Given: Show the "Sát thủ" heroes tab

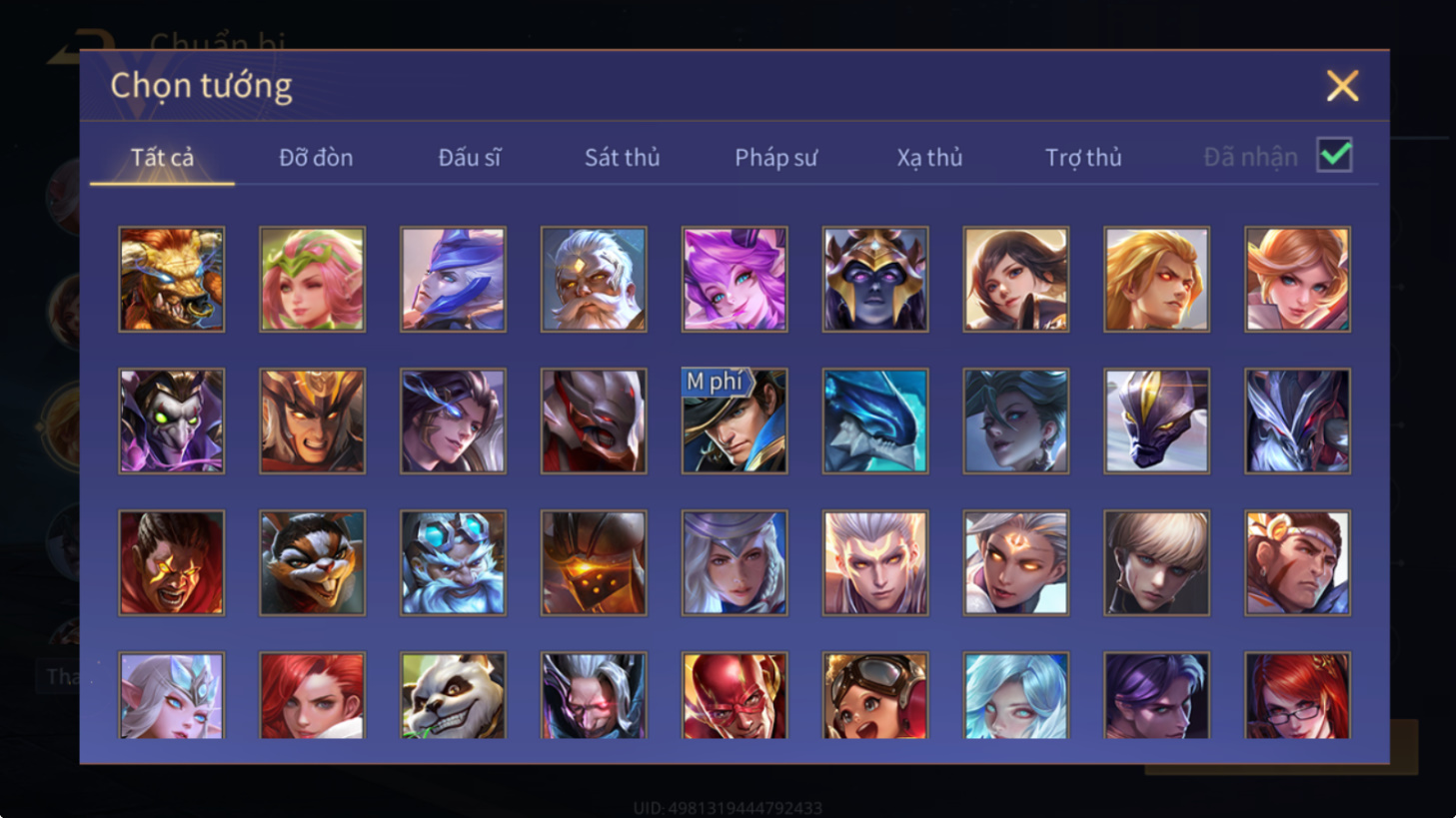Looking at the screenshot, I should coord(623,157).
